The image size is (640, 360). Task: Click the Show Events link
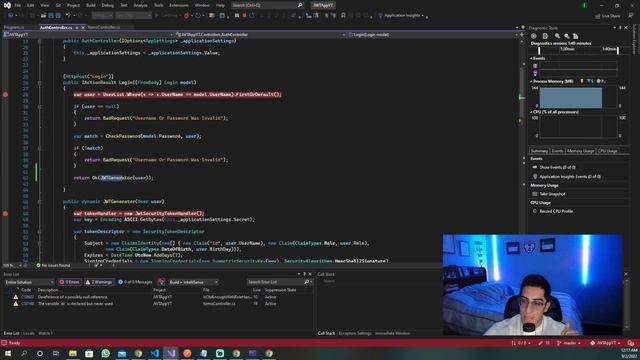click(x=558, y=167)
